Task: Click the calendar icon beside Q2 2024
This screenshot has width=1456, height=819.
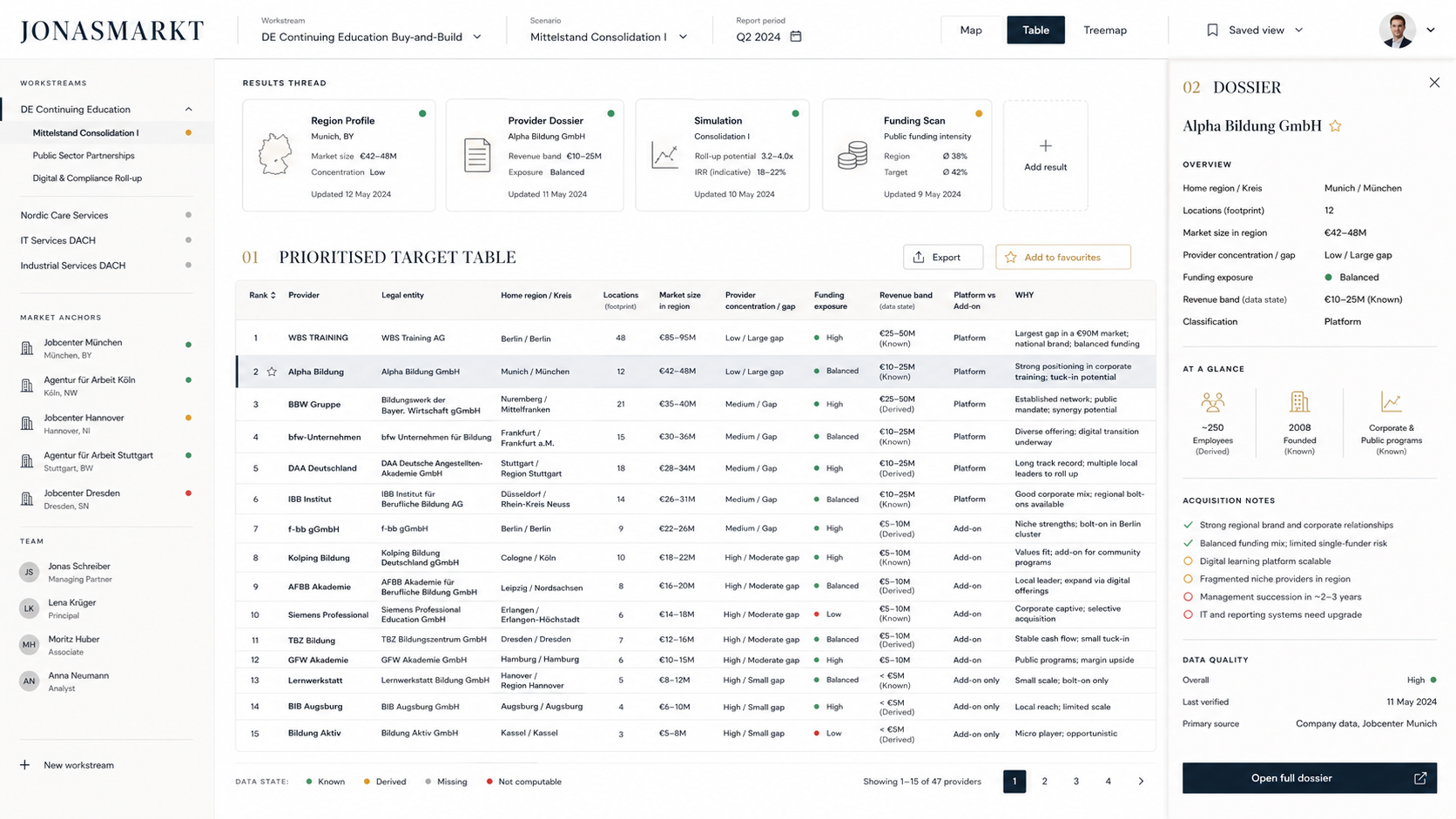Action: [x=796, y=37]
